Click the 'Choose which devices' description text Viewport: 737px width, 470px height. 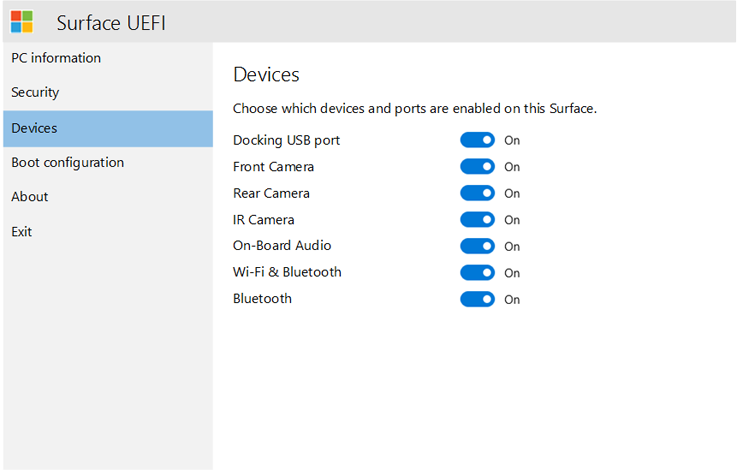414,108
